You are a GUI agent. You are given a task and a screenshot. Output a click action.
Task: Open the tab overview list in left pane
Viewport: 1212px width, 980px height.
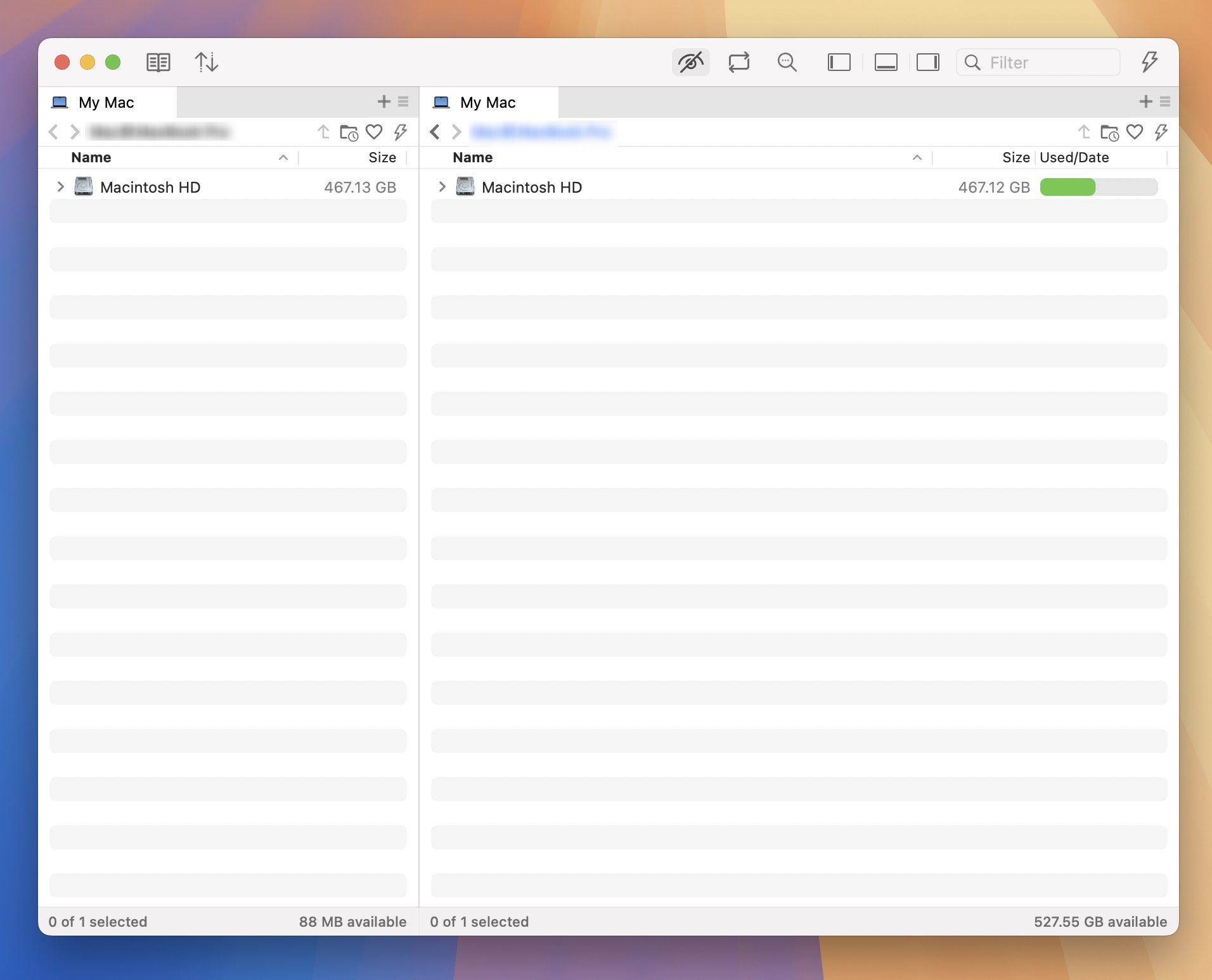[403, 101]
